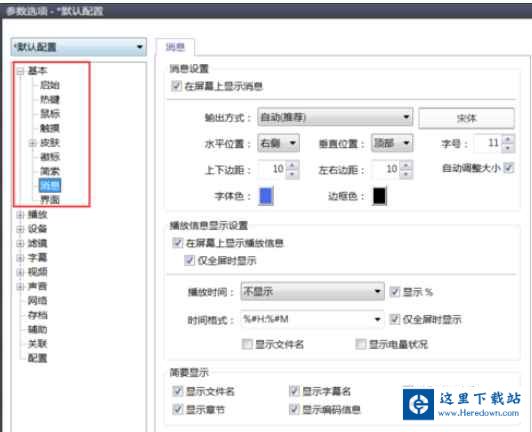Select 热键 in the settings tree
532x432 pixels.
(50, 99)
